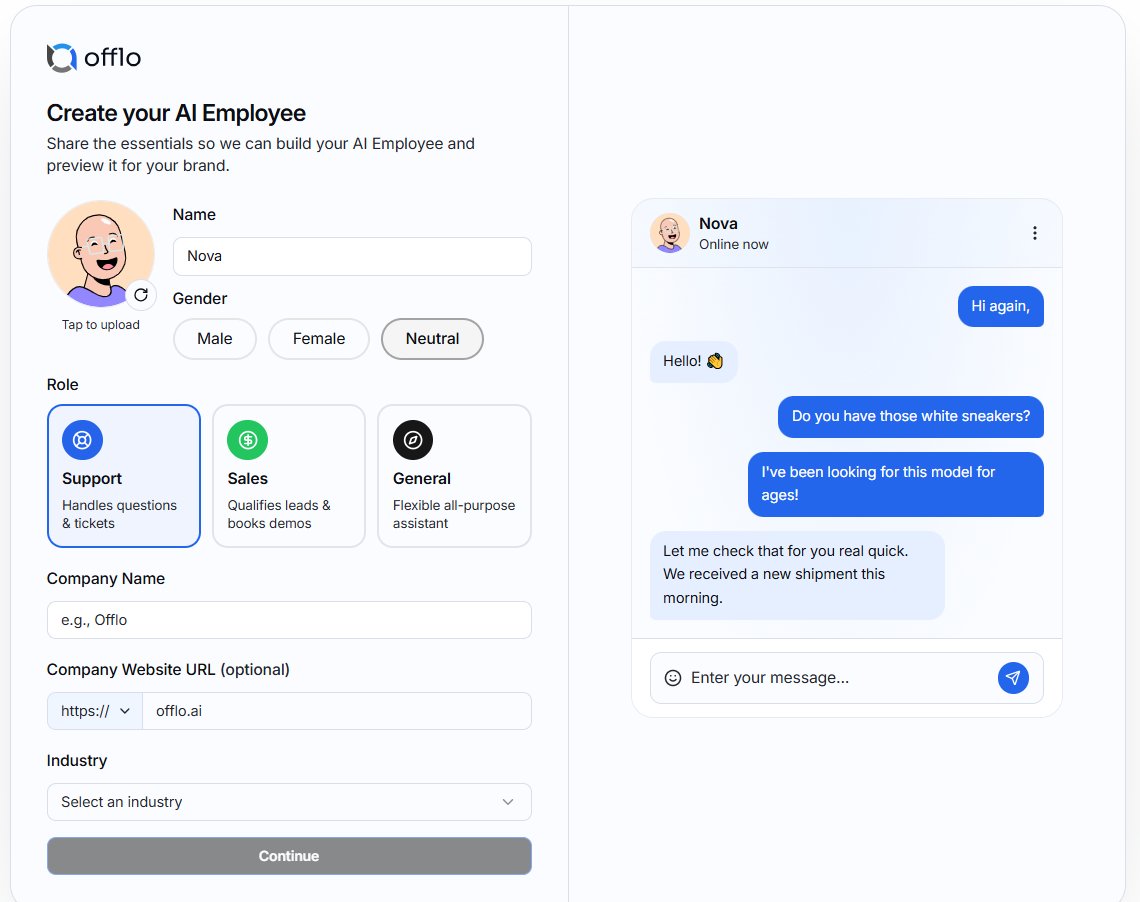Focus the Company Name input field
Viewport: 1140px width, 902px height.
[289, 620]
